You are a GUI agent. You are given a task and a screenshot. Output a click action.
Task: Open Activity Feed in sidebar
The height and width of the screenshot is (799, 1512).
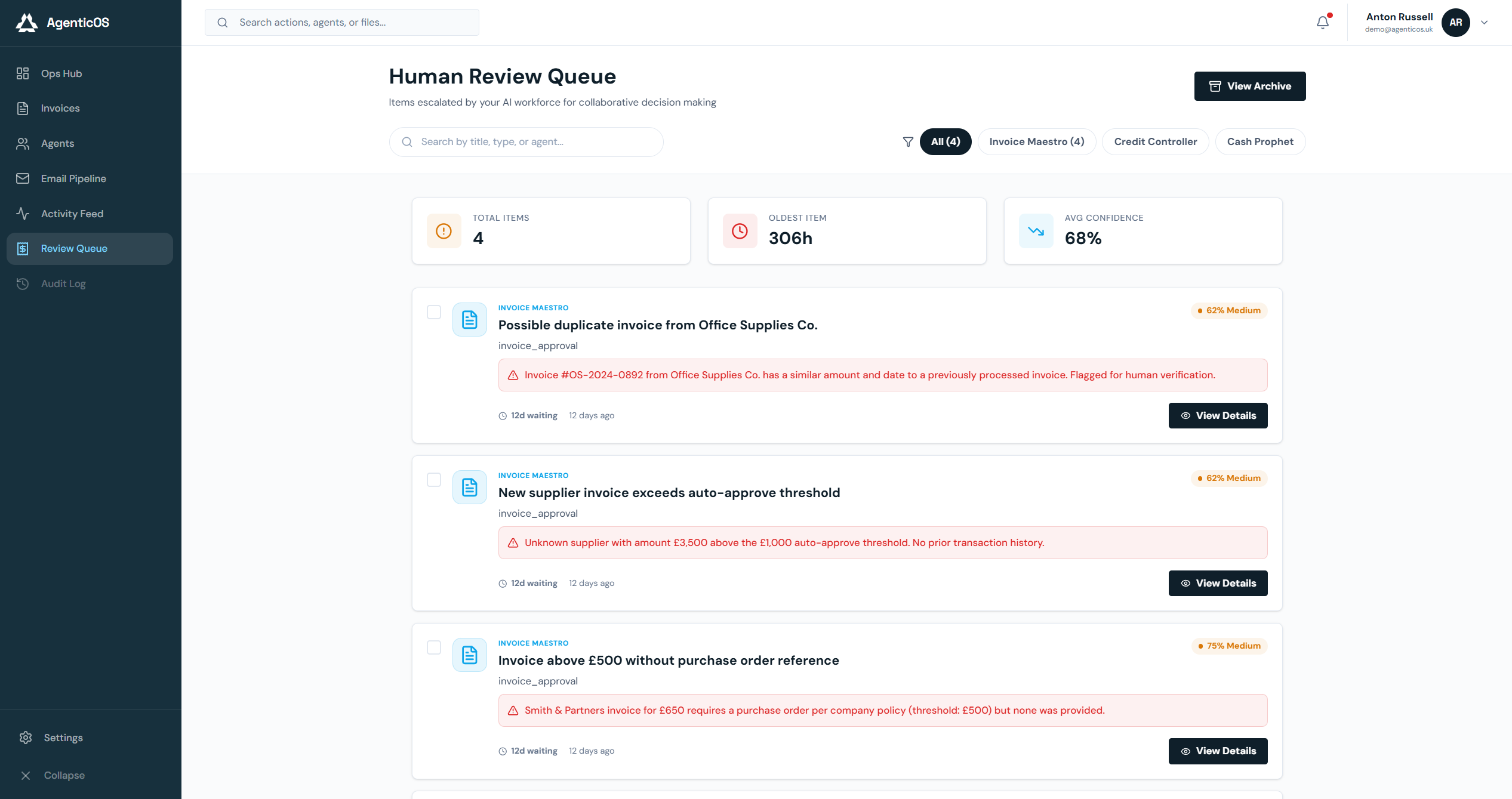[90, 214]
